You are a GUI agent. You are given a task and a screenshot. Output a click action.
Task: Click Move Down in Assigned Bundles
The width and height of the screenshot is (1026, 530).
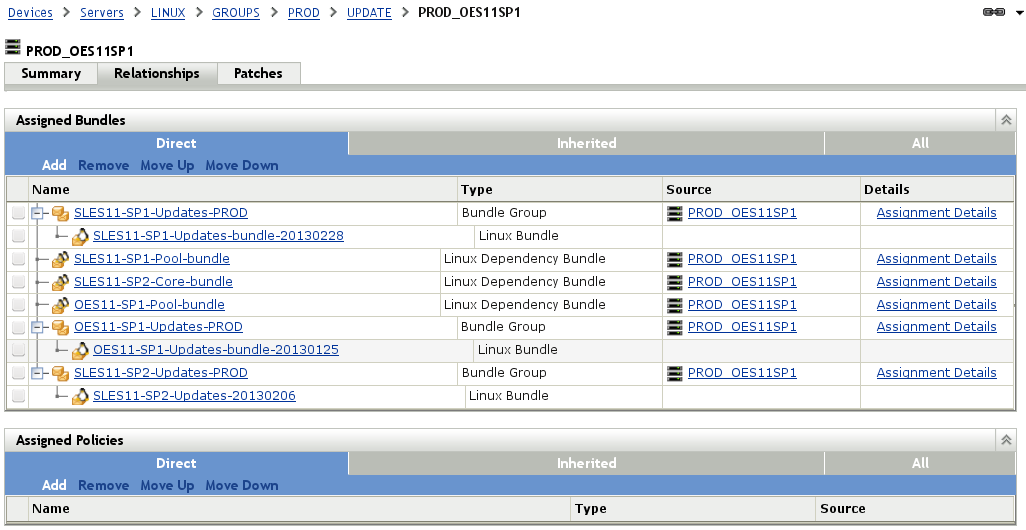click(x=242, y=166)
